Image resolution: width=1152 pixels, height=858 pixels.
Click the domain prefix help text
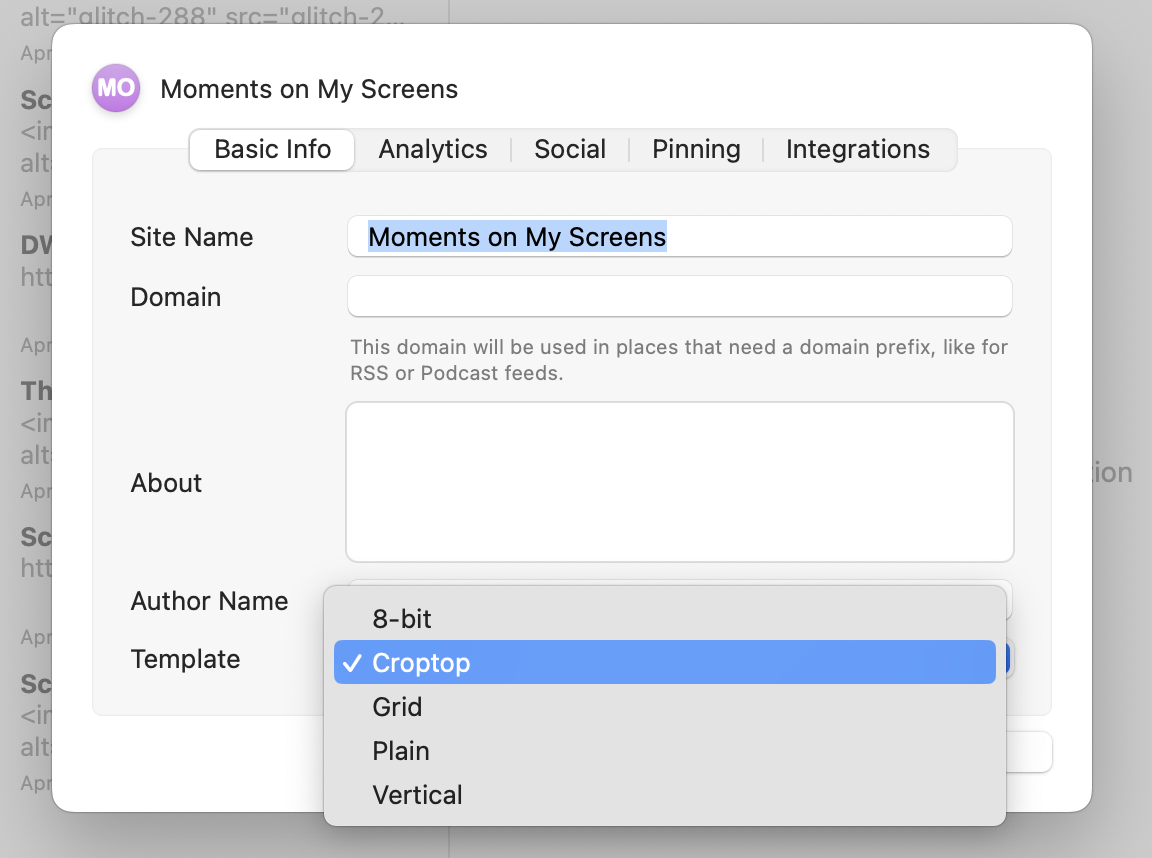(x=678, y=360)
